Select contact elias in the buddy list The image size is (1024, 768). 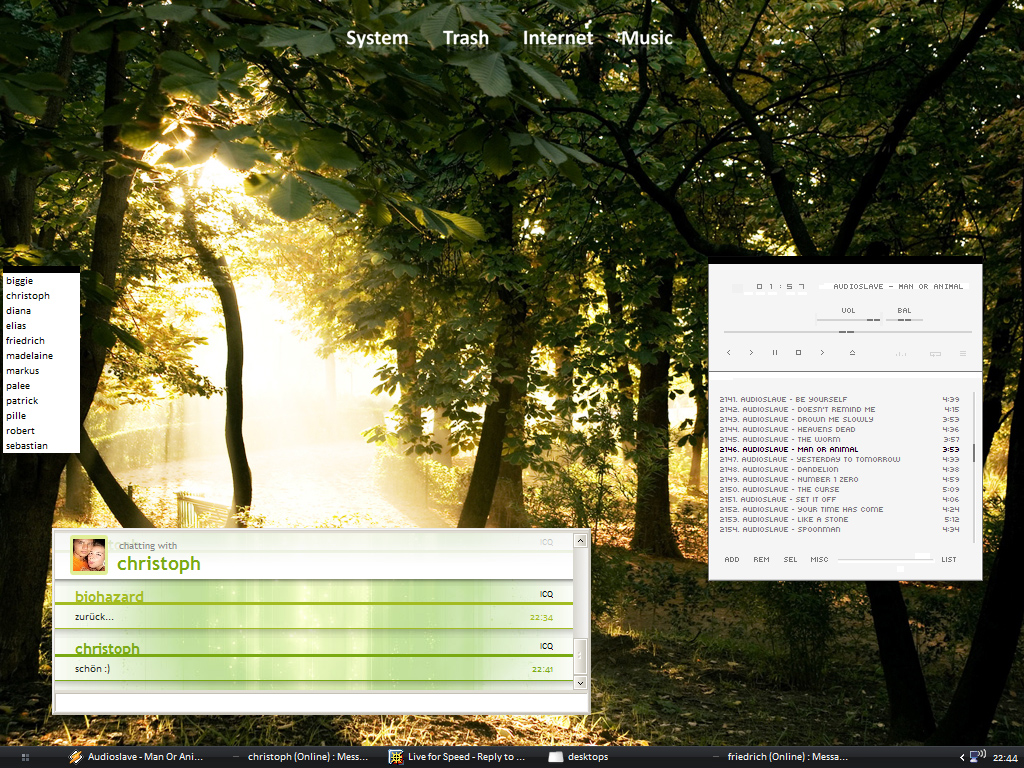click(x=41, y=326)
